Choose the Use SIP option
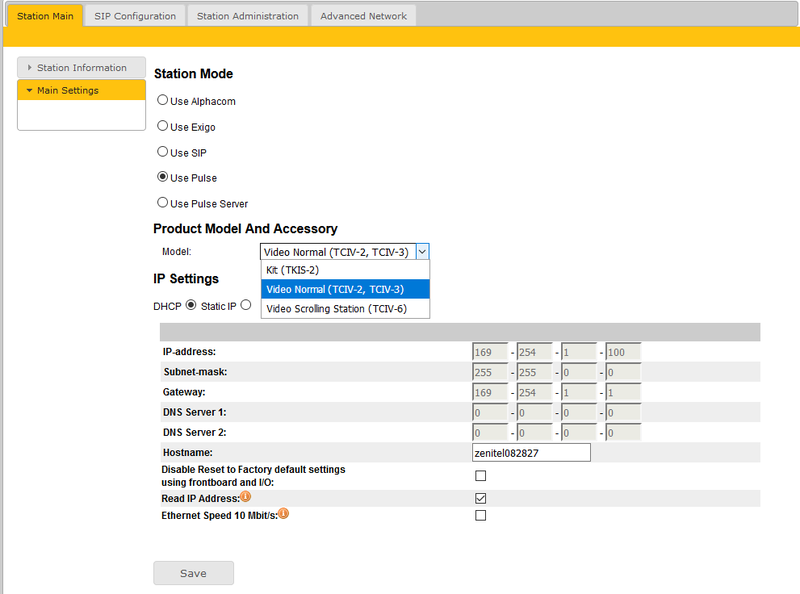The height and width of the screenshot is (594, 800). (x=163, y=152)
